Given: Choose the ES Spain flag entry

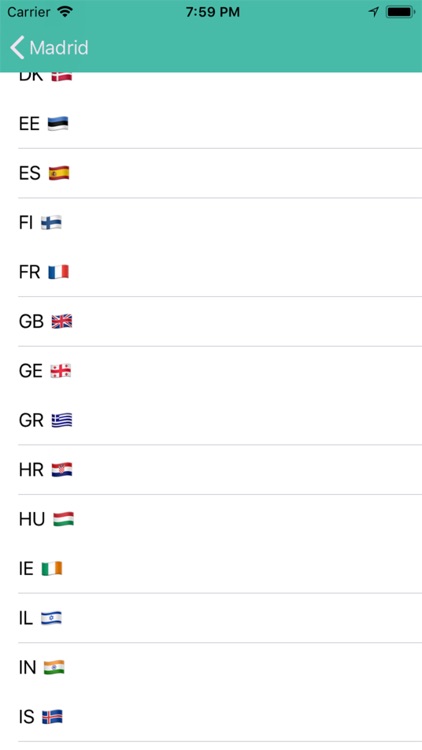Looking at the screenshot, I should pyautogui.click(x=211, y=173).
